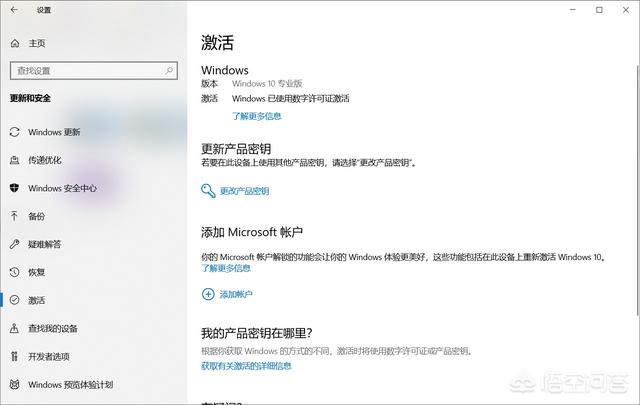Click the plus circle icon for 添加帐户
The image size is (640, 405).
(x=208, y=294)
